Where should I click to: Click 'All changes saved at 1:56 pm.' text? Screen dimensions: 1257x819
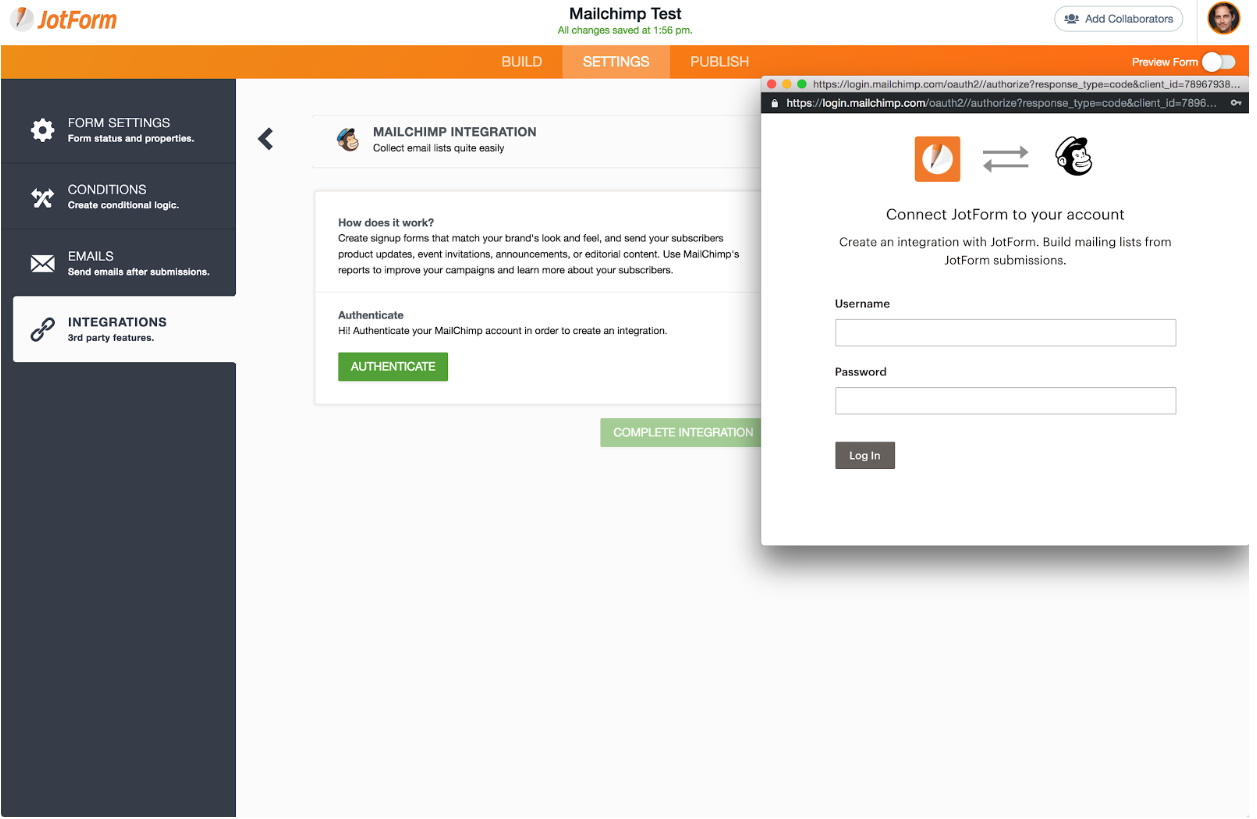(625, 31)
